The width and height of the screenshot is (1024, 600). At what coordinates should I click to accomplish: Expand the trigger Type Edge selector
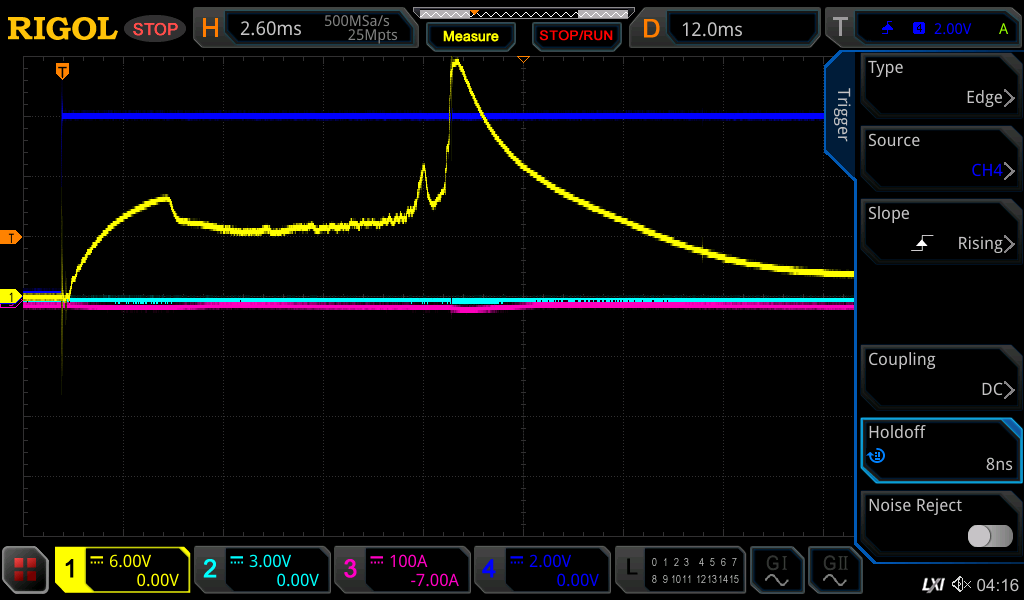pyautogui.click(x=940, y=83)
